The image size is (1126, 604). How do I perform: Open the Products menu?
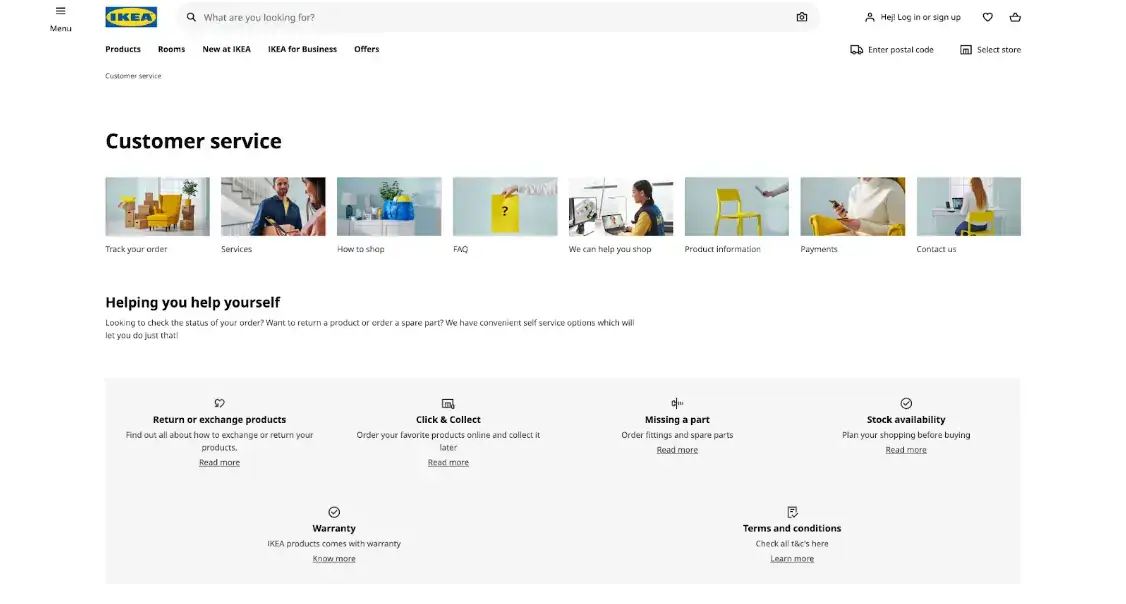pos(123,49)
